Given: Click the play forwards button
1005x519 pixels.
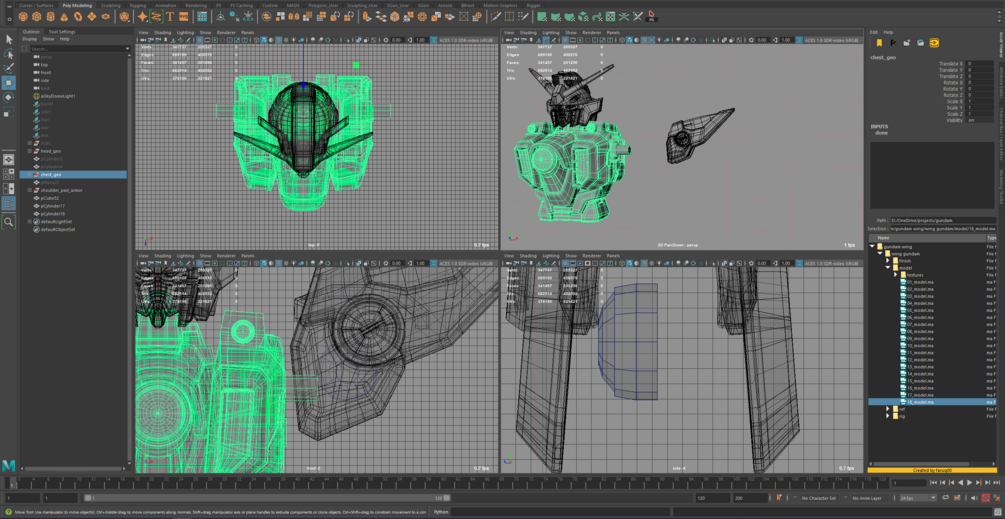Looking at the screenshot, I should pyautogui.click(x=969, y=482).
